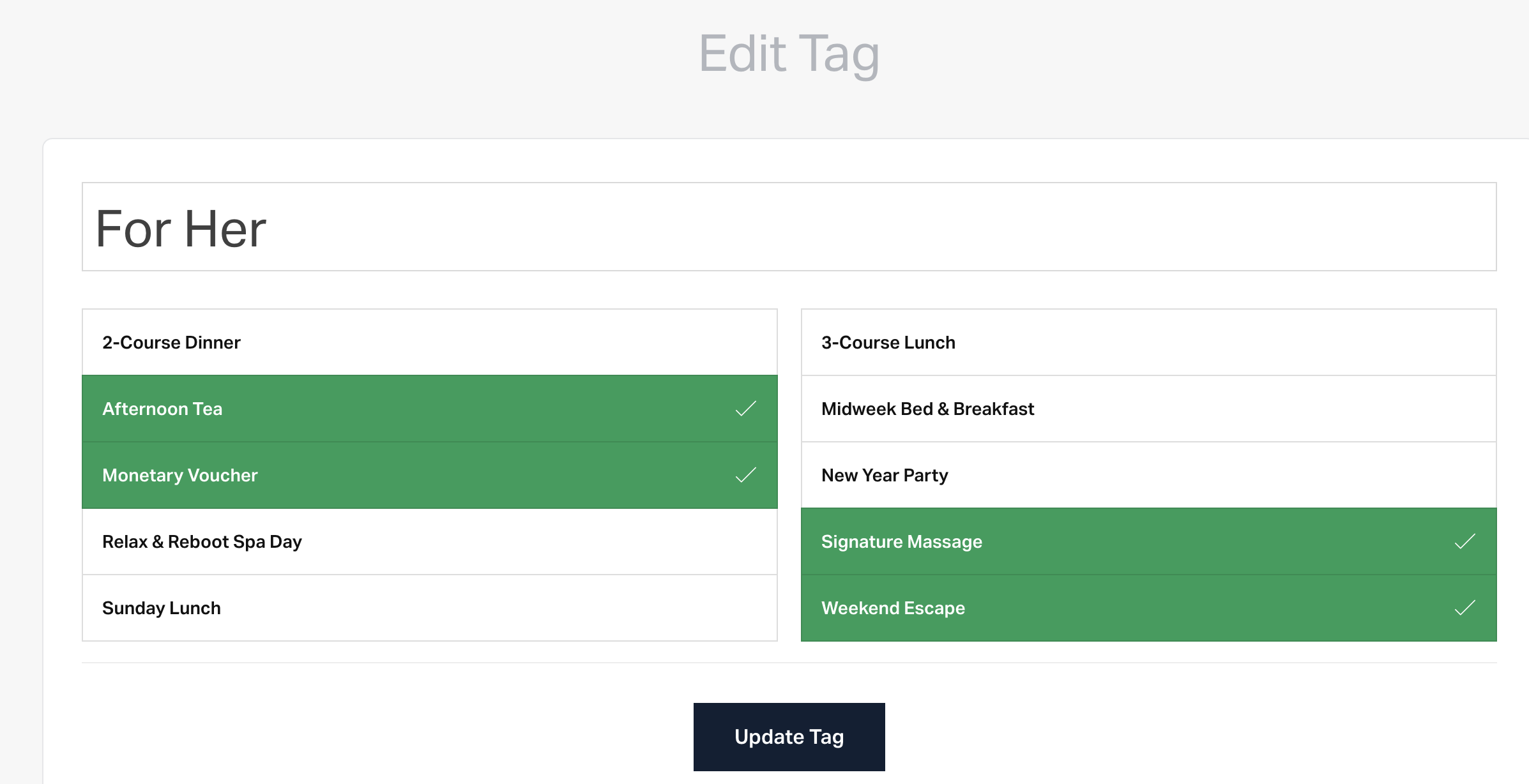Select the 3-Course Lunch option
1529x784 pixels.
pyautogui.click(x=1148, y=343)
